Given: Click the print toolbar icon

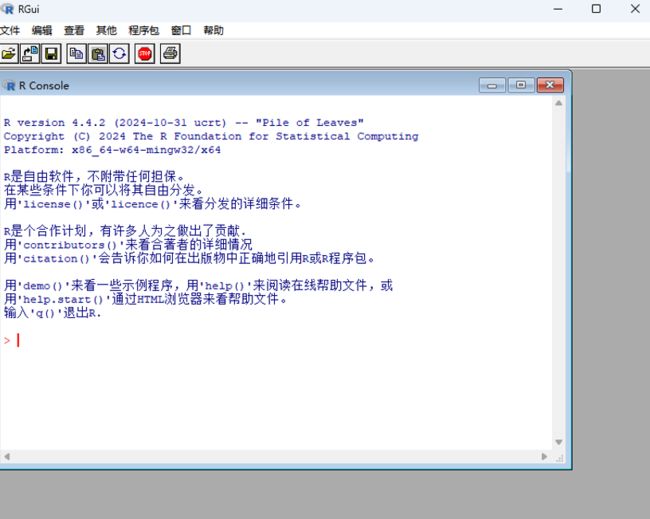Looking at the screenshot, I should [170, 54].
